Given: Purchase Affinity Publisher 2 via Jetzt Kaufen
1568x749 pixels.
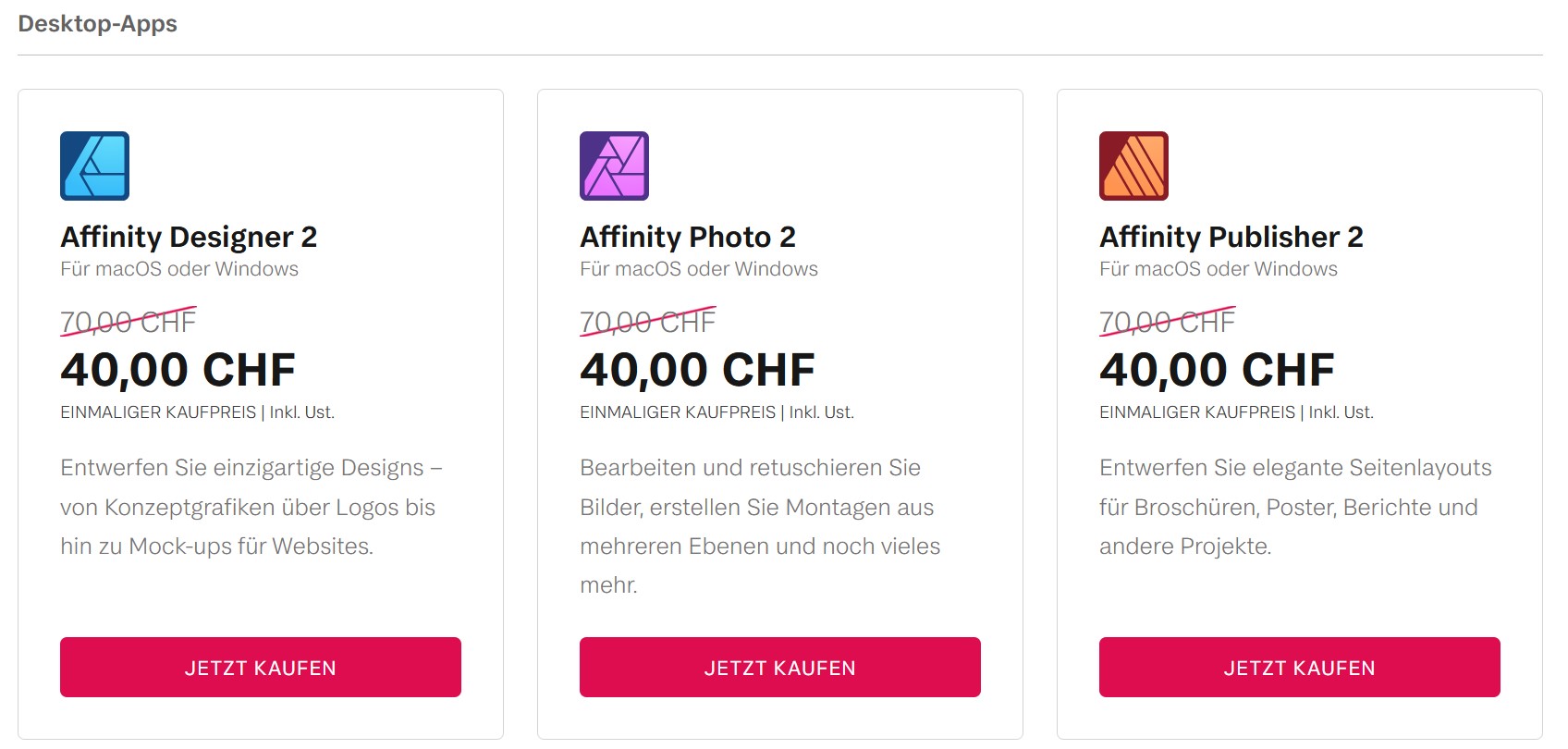Looking at the screenshot, I should (x=1299, y=667).
